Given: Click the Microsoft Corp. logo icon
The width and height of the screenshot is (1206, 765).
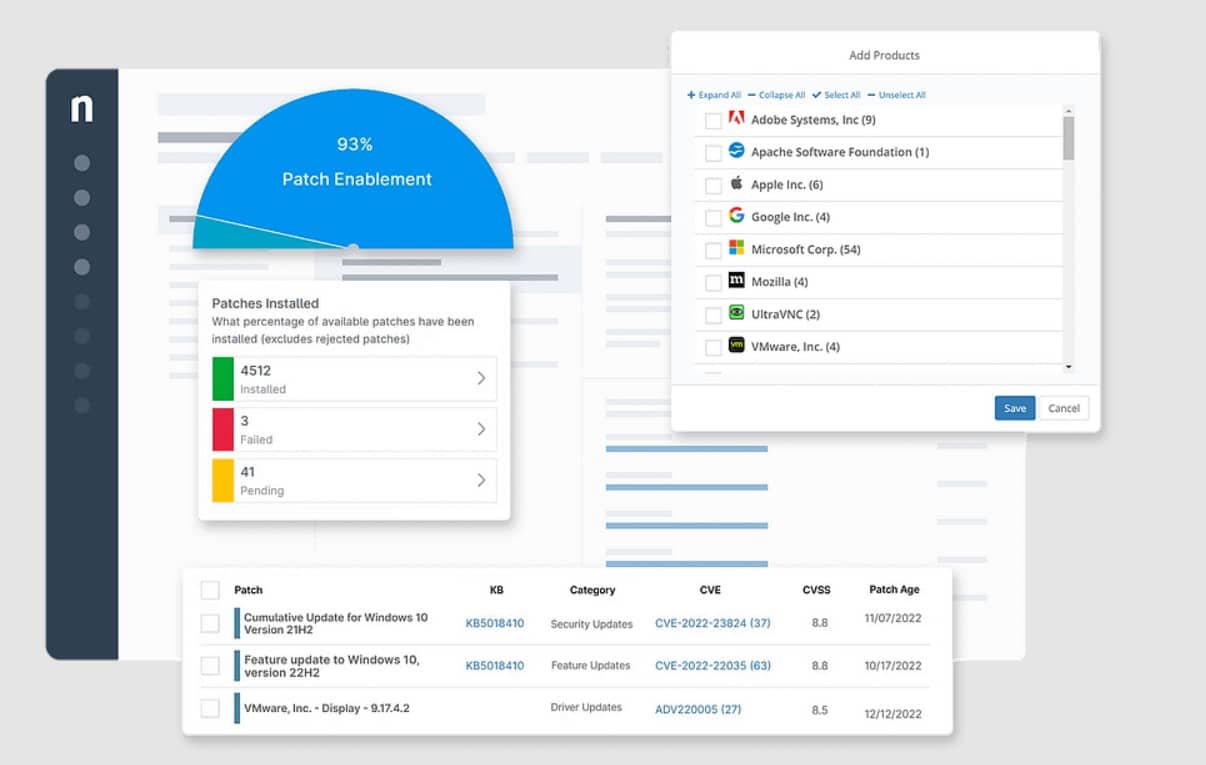Looking at the screenshot, I should point(737,247).
